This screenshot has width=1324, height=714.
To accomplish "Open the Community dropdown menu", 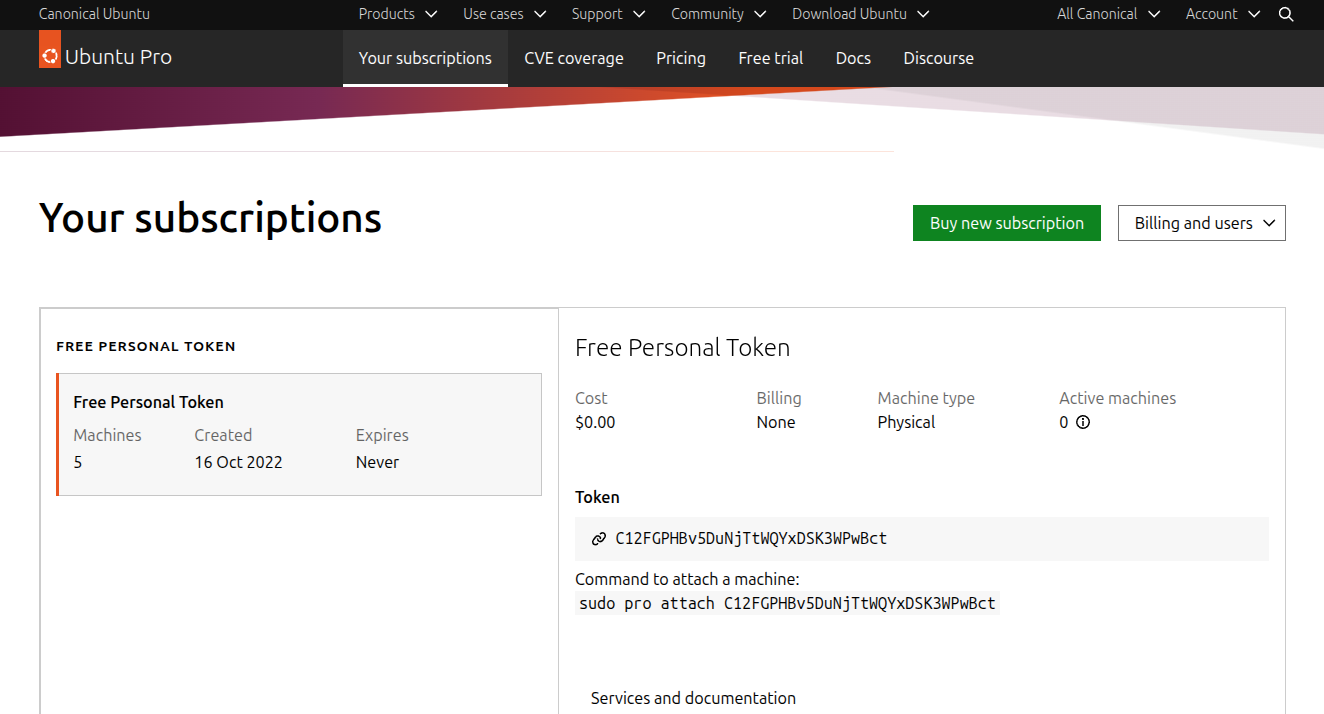I will (718, 14).
